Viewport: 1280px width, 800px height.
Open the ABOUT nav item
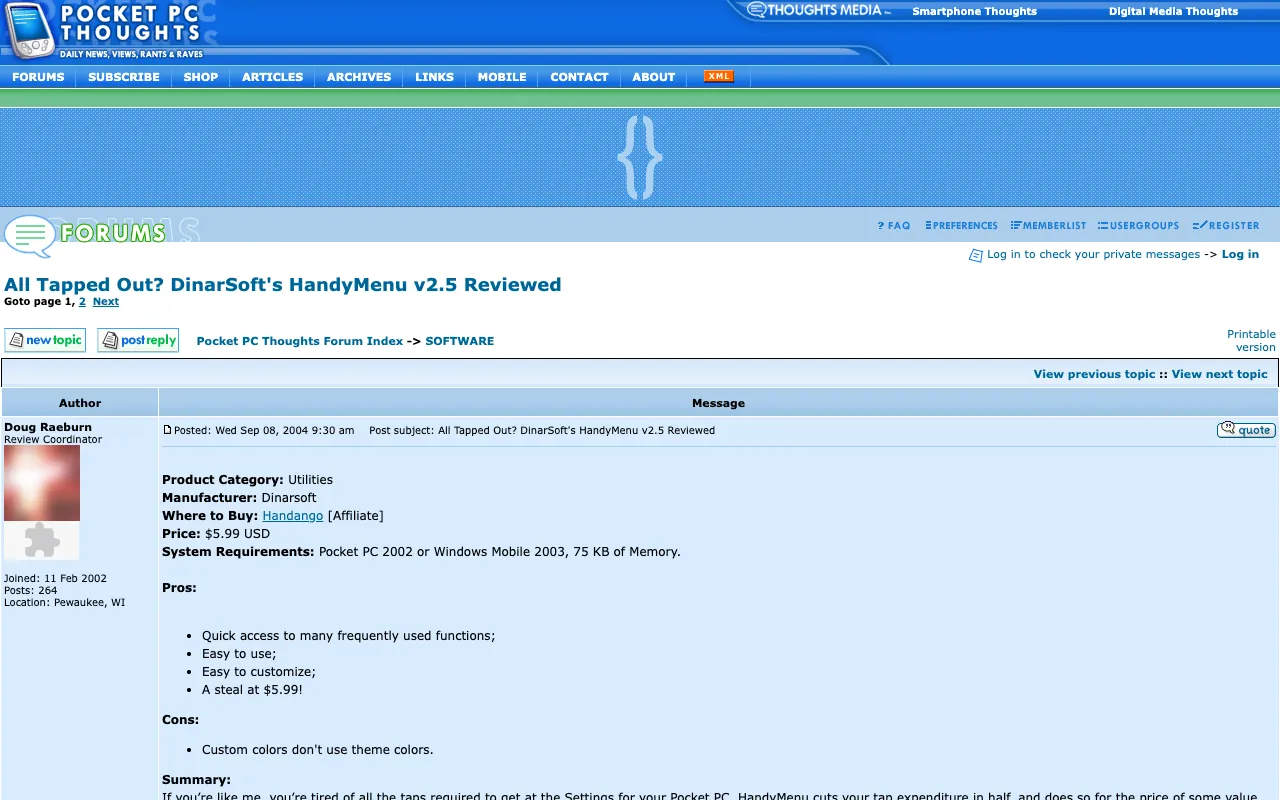coord(654,77)
